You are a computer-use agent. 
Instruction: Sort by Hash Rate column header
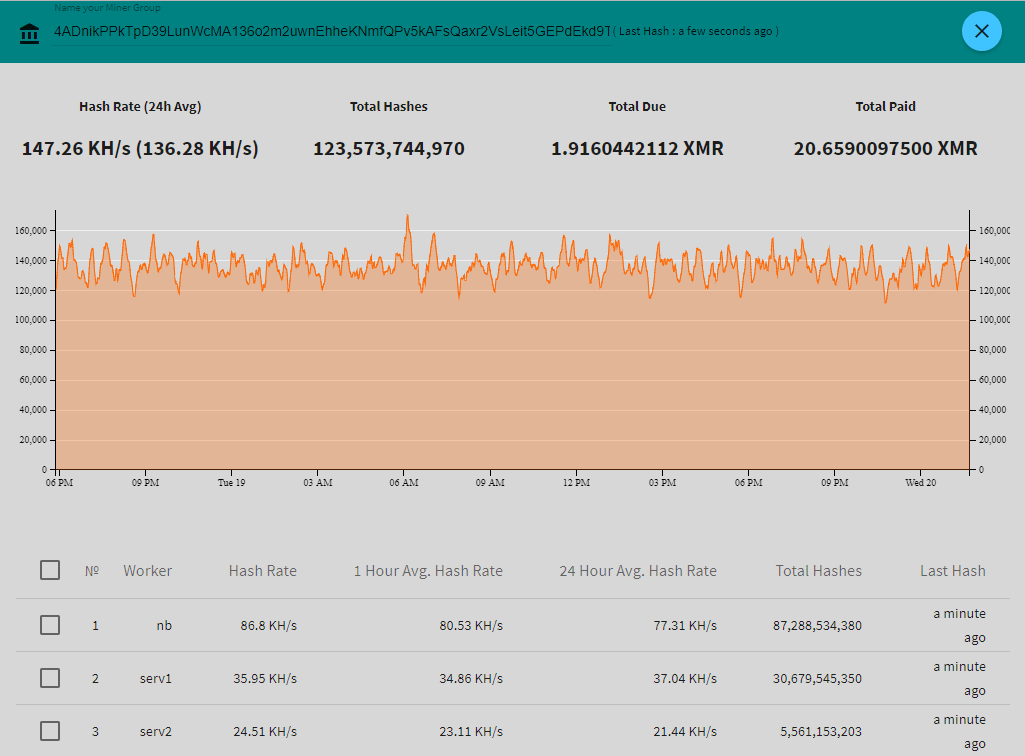(x=262, y=571)
